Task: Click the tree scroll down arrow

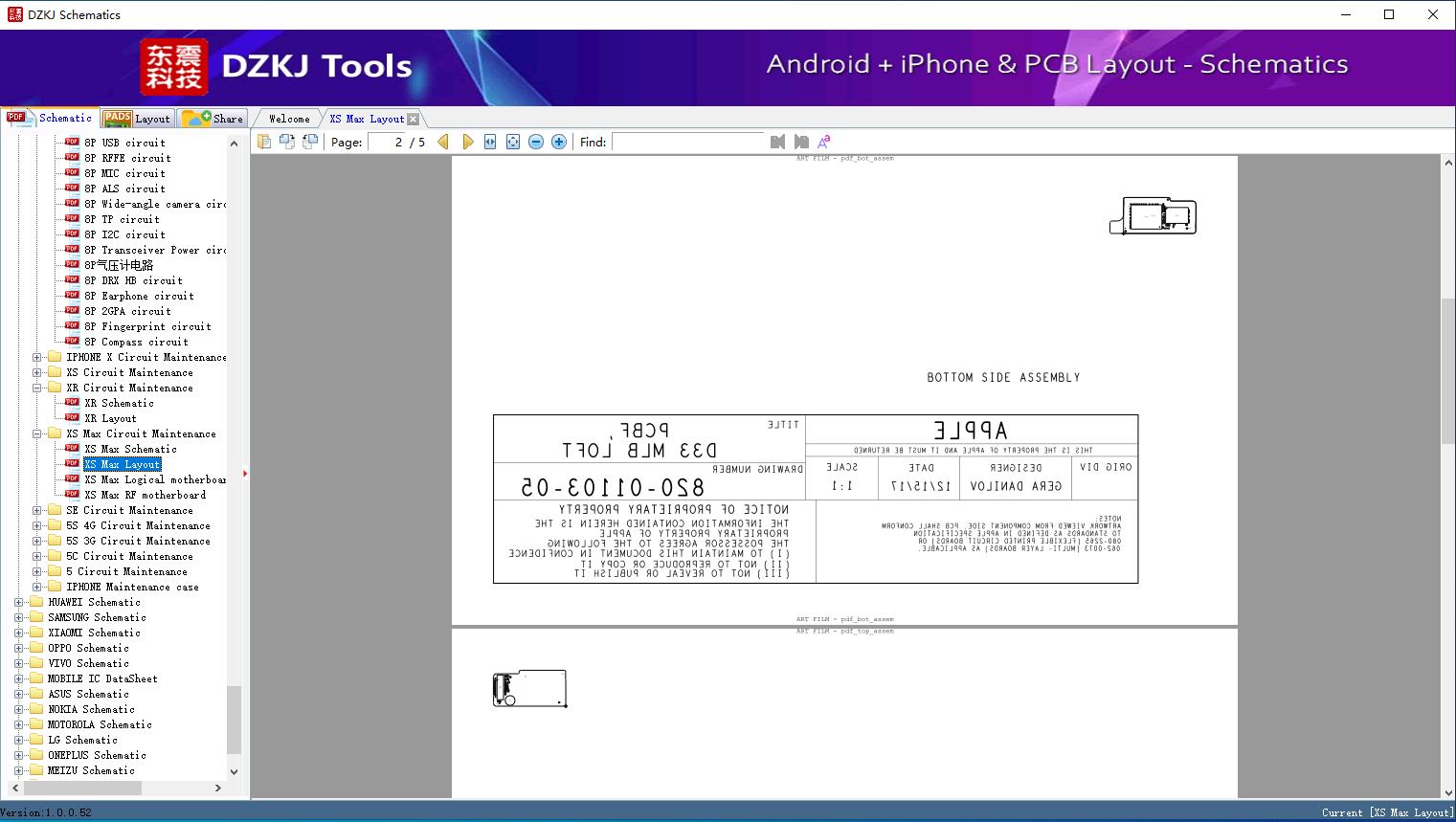Action: click(x=234, y=771)
